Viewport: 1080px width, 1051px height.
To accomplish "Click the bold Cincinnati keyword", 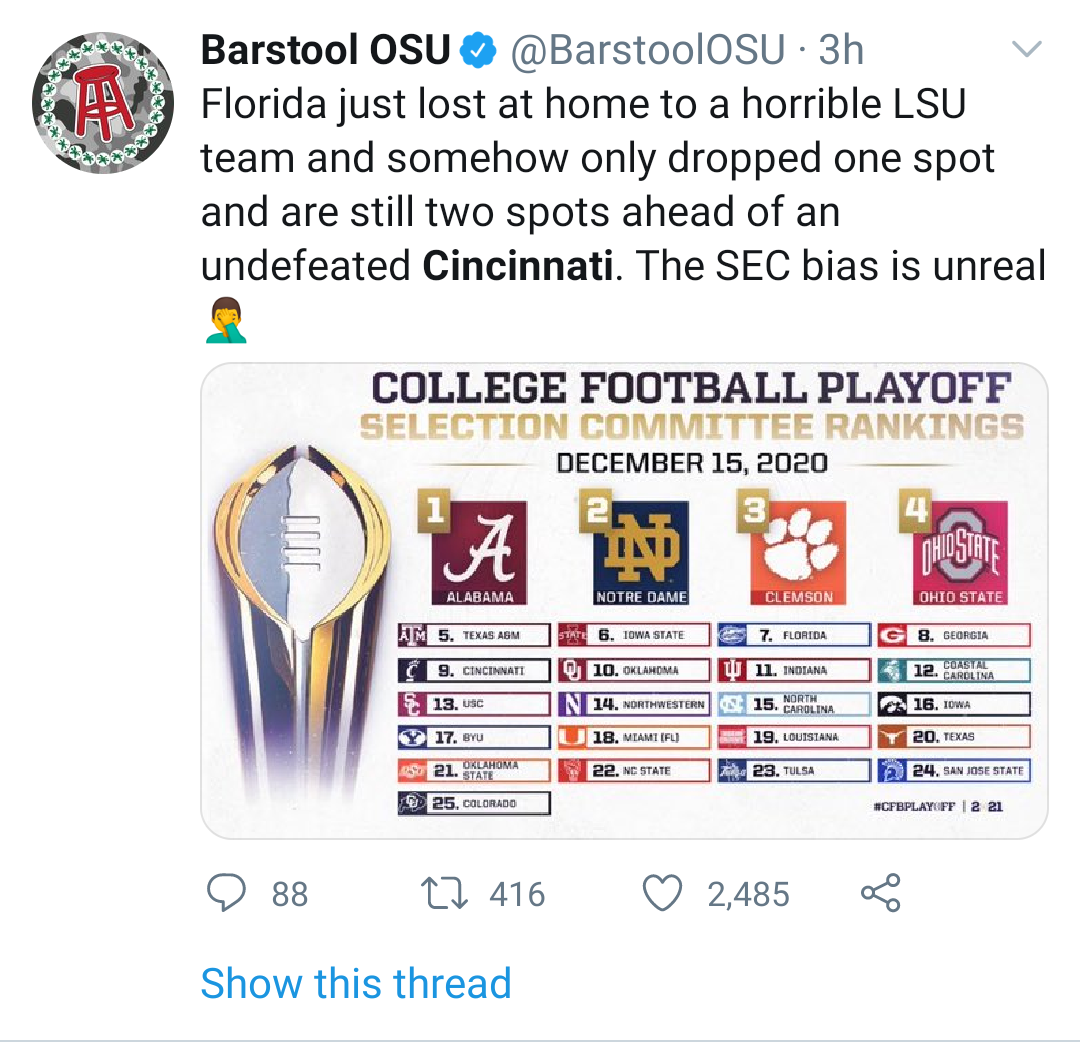I will (x=517, y=266).
